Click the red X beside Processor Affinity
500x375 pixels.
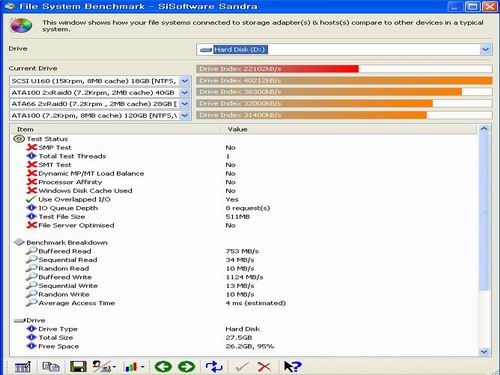pyautogui.click(x=32, y=182)
